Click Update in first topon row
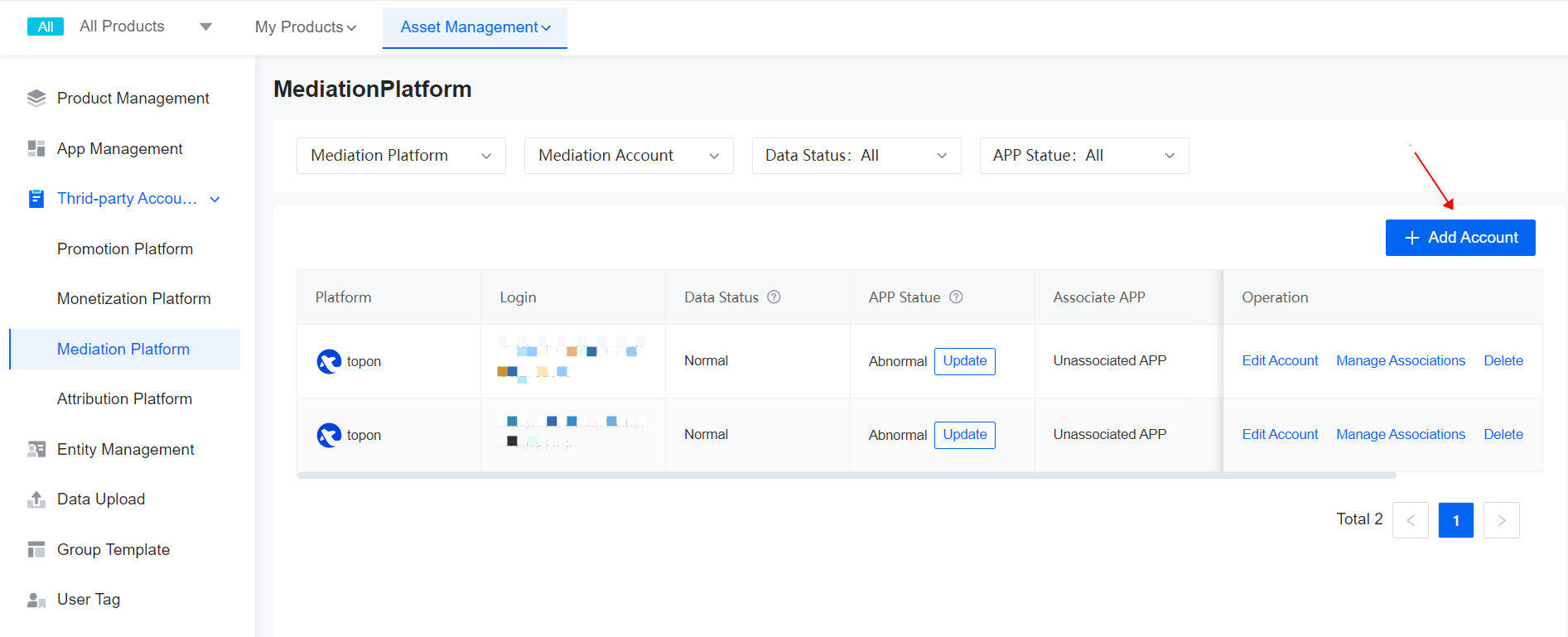 tap(964, 361)
